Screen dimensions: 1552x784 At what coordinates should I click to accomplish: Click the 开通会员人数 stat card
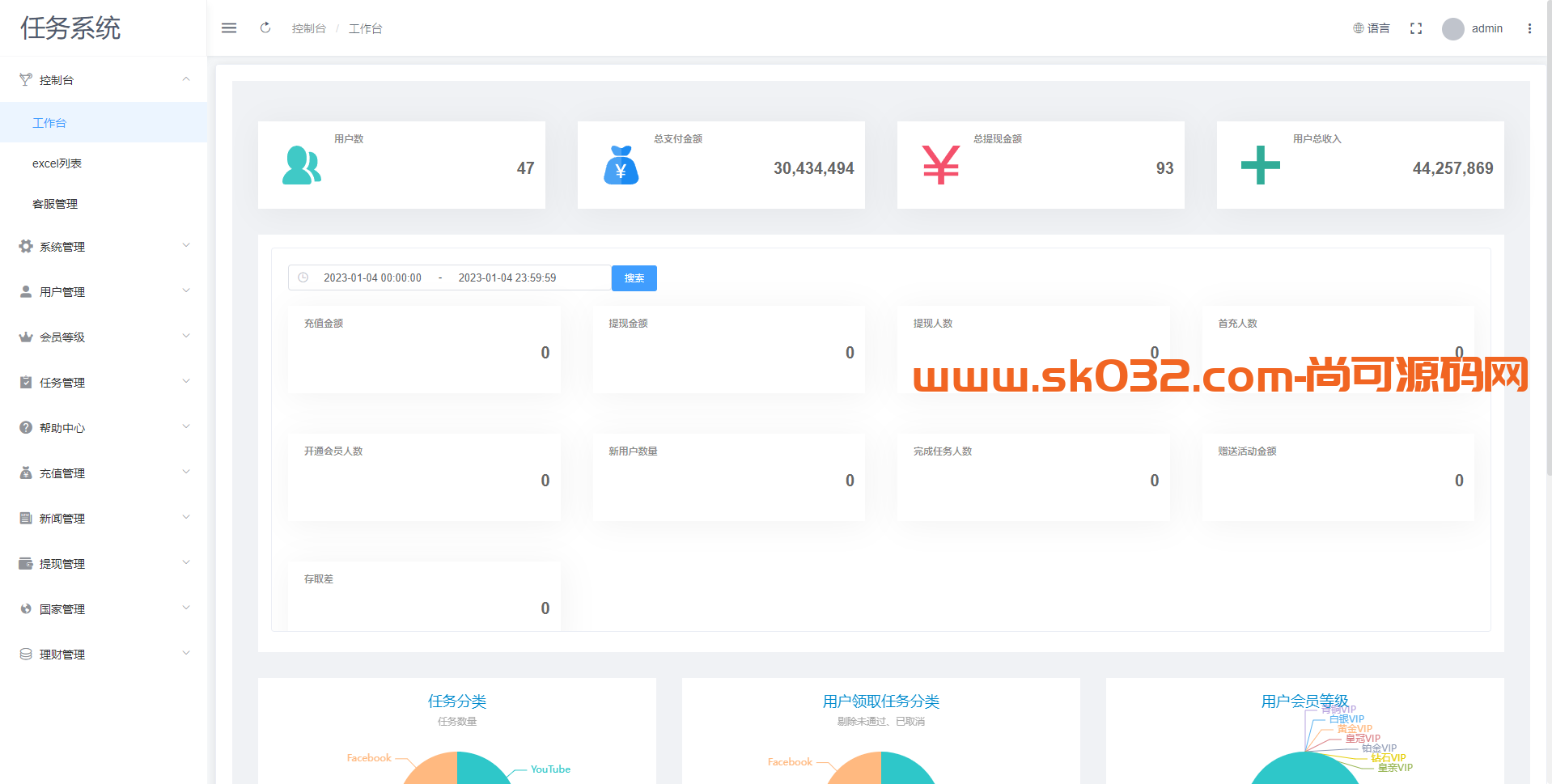click(424, 477)
